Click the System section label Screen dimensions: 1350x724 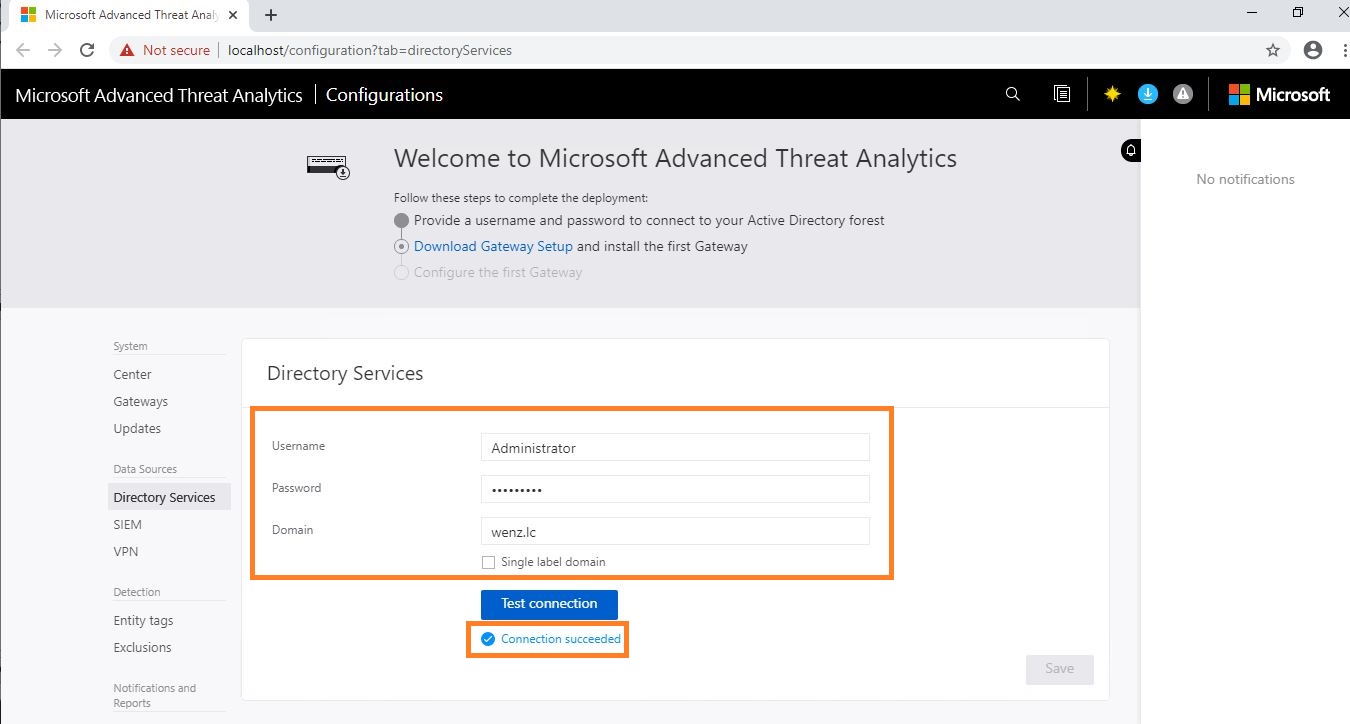[130, 346]
